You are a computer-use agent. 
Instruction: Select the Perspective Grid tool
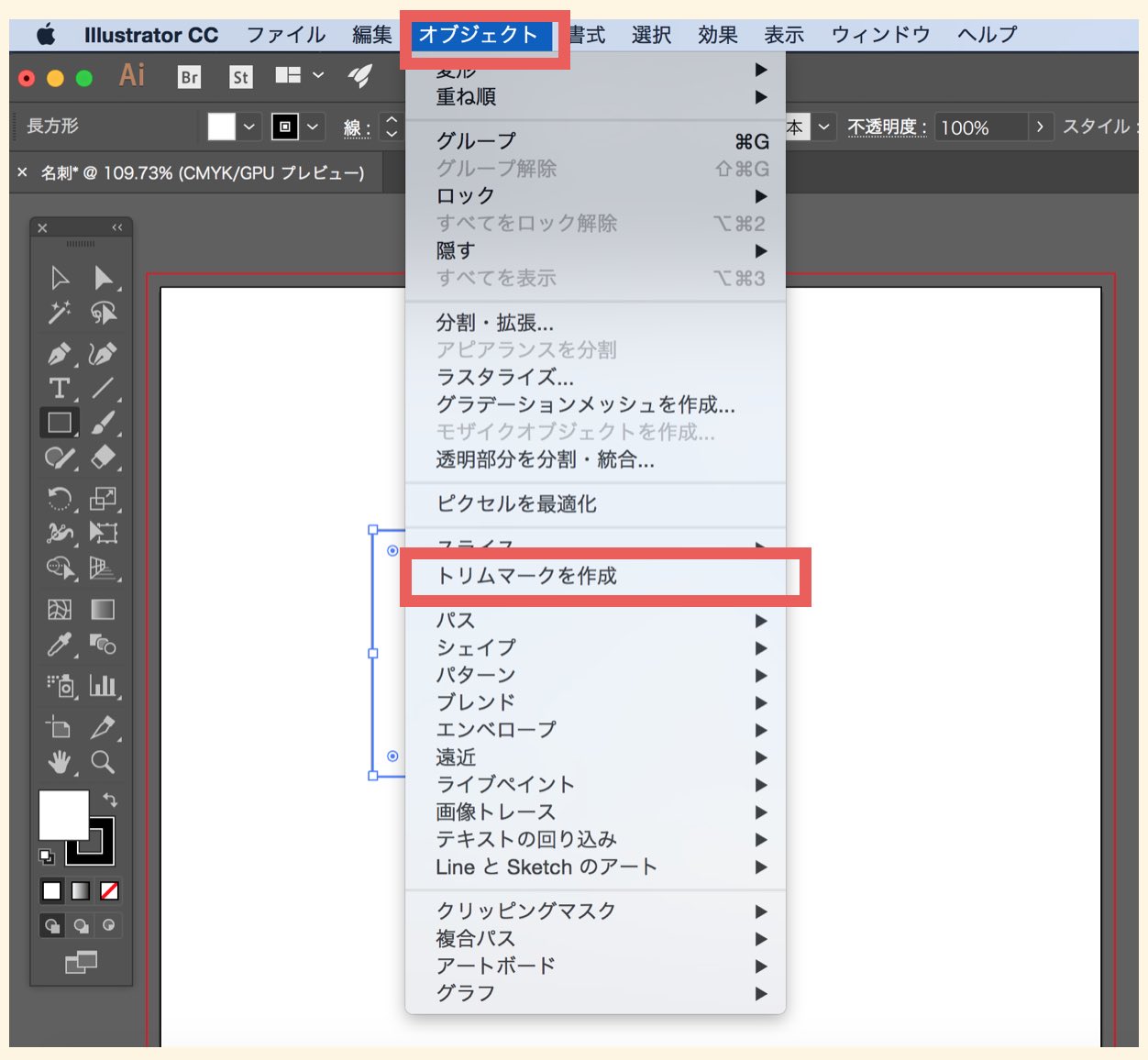[x=103, y=569]
